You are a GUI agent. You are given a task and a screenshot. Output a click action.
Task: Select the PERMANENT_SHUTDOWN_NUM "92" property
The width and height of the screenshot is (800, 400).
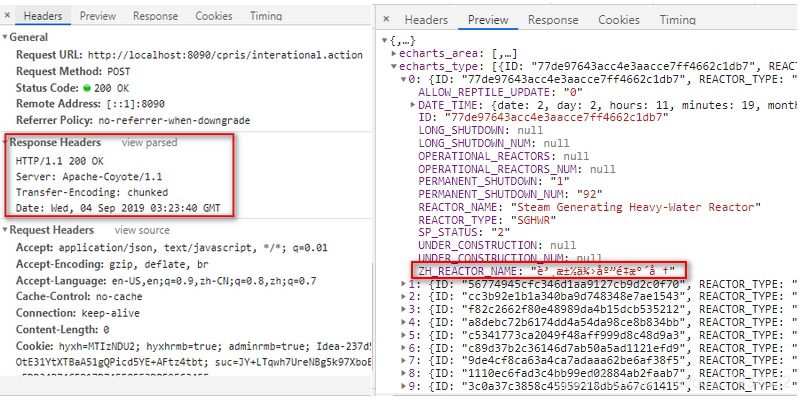click(x=511, y=194)
